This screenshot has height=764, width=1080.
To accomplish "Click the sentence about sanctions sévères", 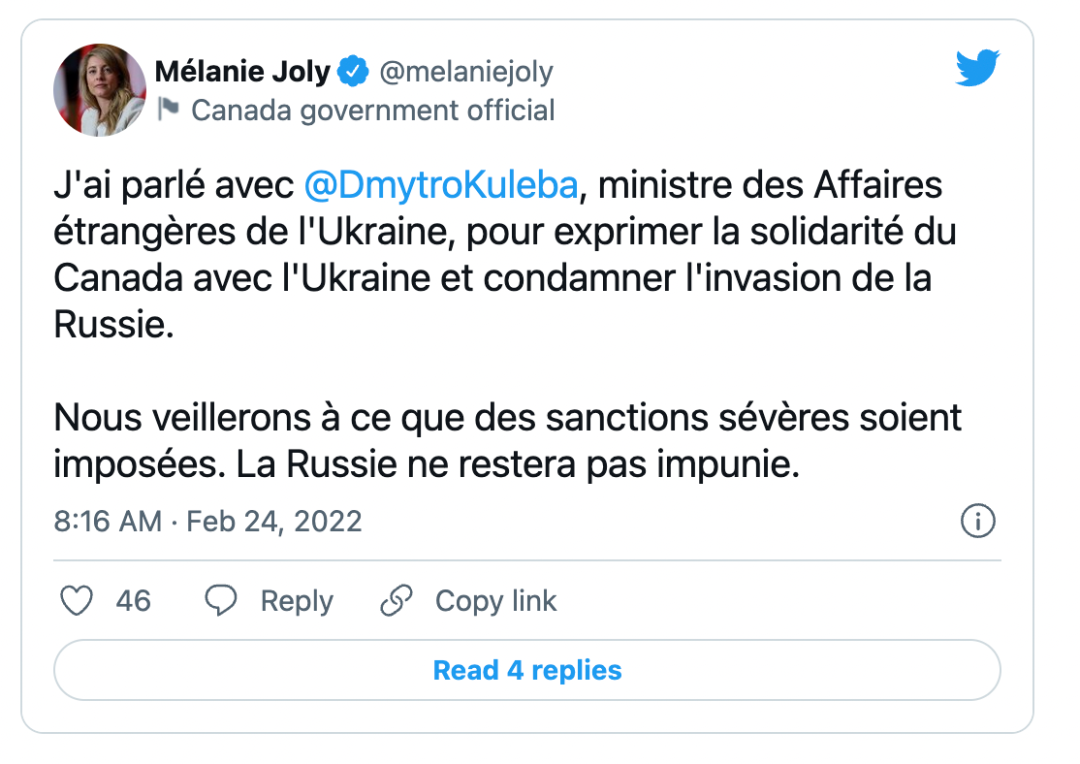I will 508,441.
